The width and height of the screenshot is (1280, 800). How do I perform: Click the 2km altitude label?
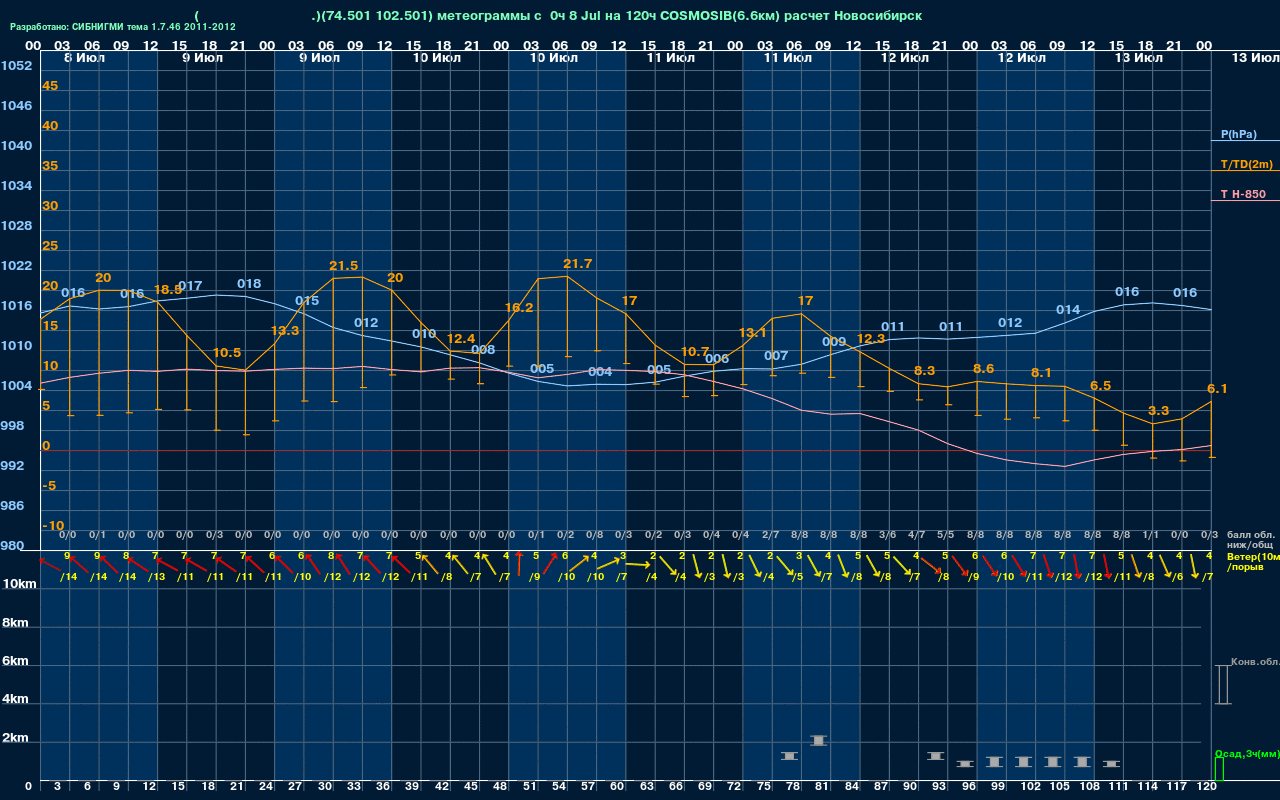click(x=15, y=739)
